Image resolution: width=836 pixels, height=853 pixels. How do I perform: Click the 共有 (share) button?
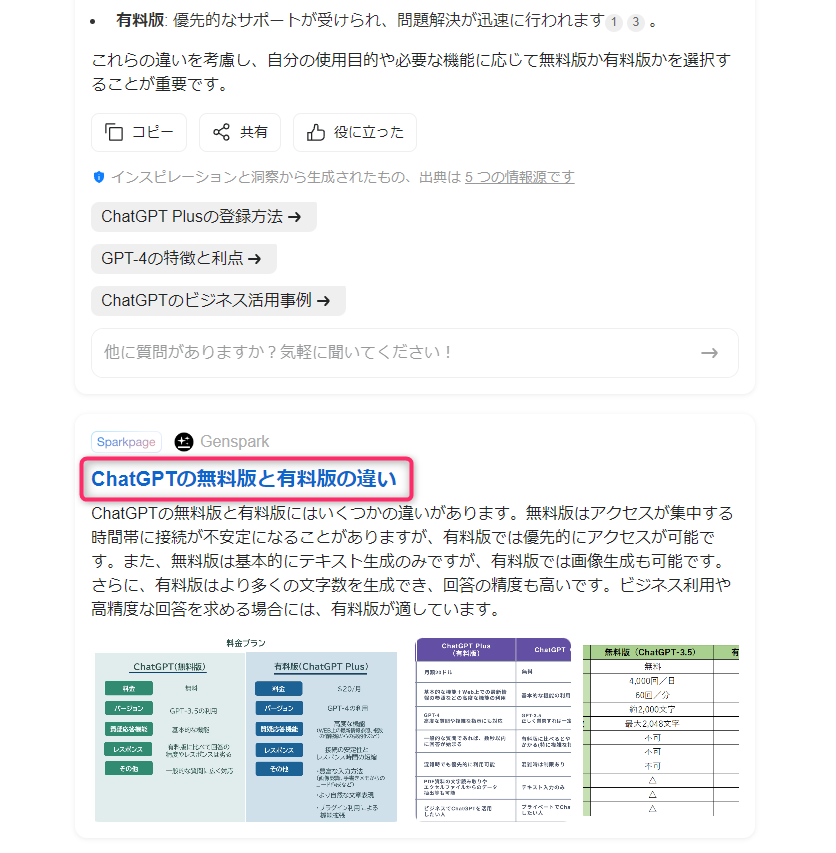pos(240,132)
